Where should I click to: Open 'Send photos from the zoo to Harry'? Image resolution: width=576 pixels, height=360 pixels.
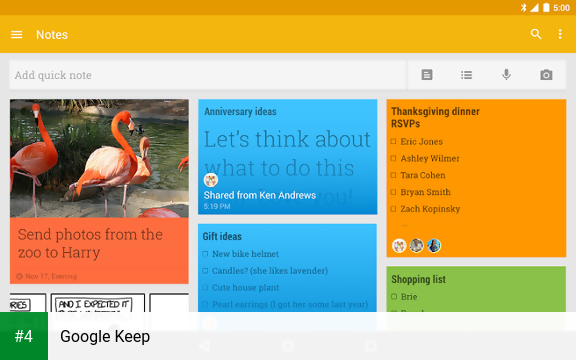(90, 243)
